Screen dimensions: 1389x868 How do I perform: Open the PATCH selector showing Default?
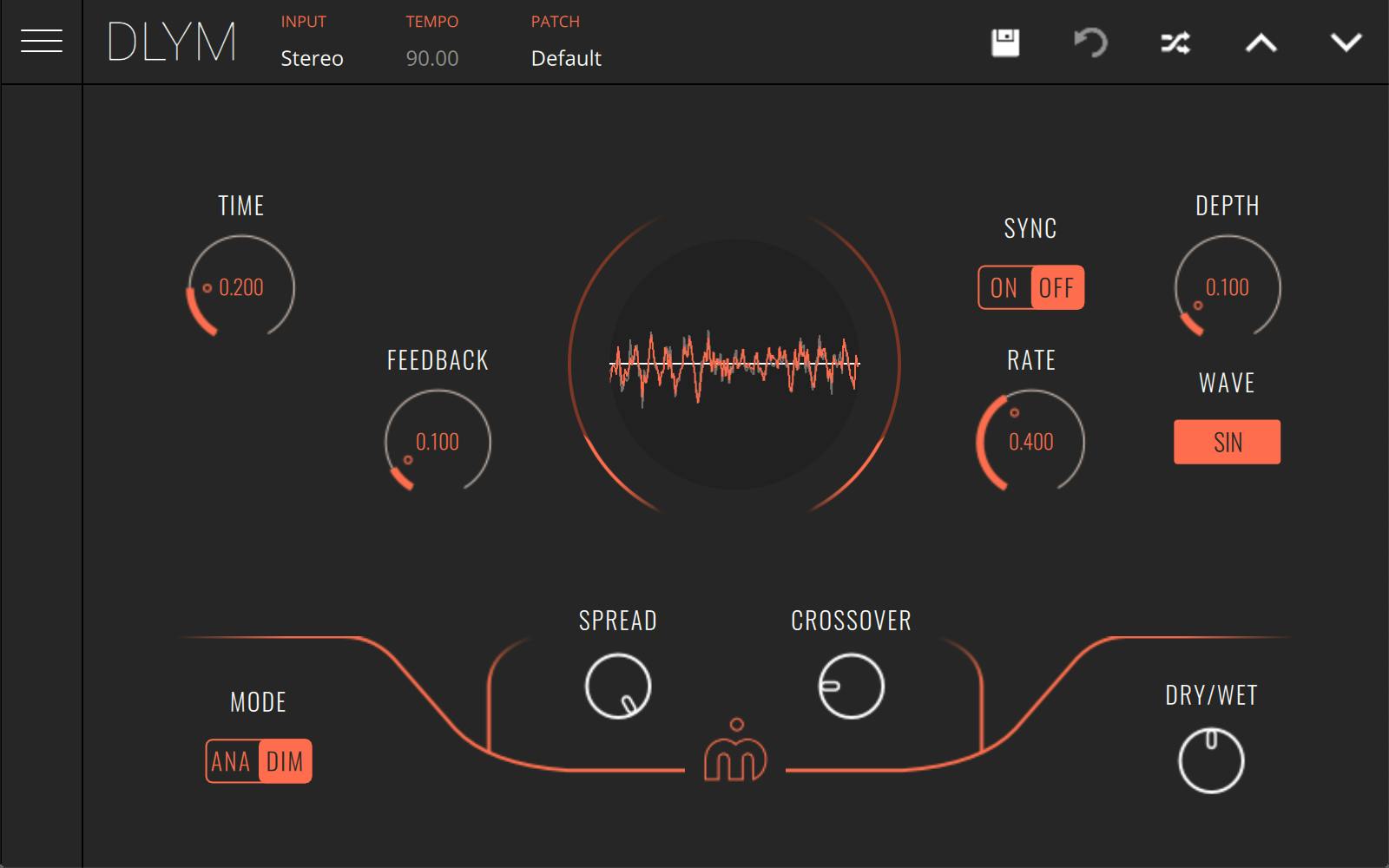(565, 58)
